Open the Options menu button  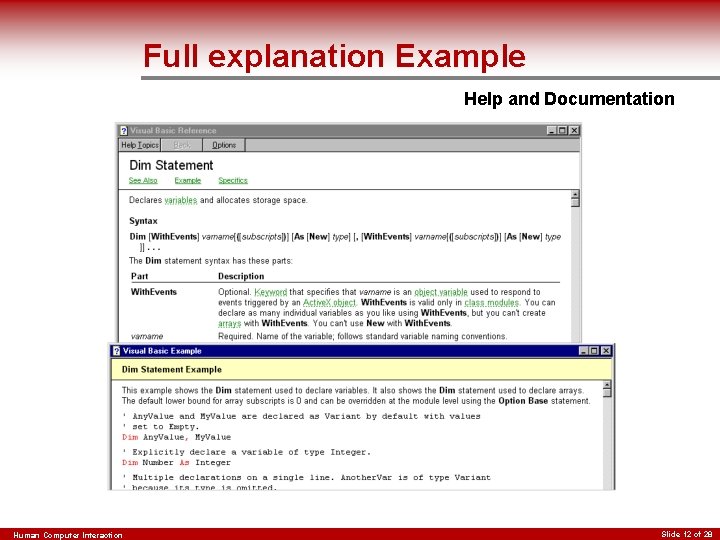(224, 145)
